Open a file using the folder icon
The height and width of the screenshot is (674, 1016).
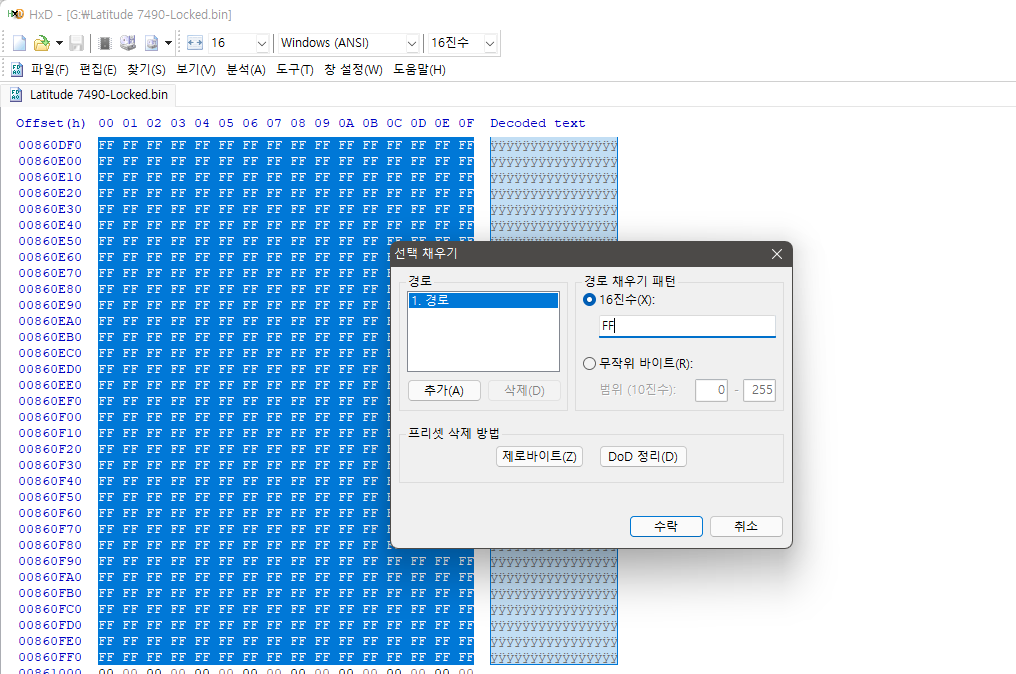(x=41, y=43)
